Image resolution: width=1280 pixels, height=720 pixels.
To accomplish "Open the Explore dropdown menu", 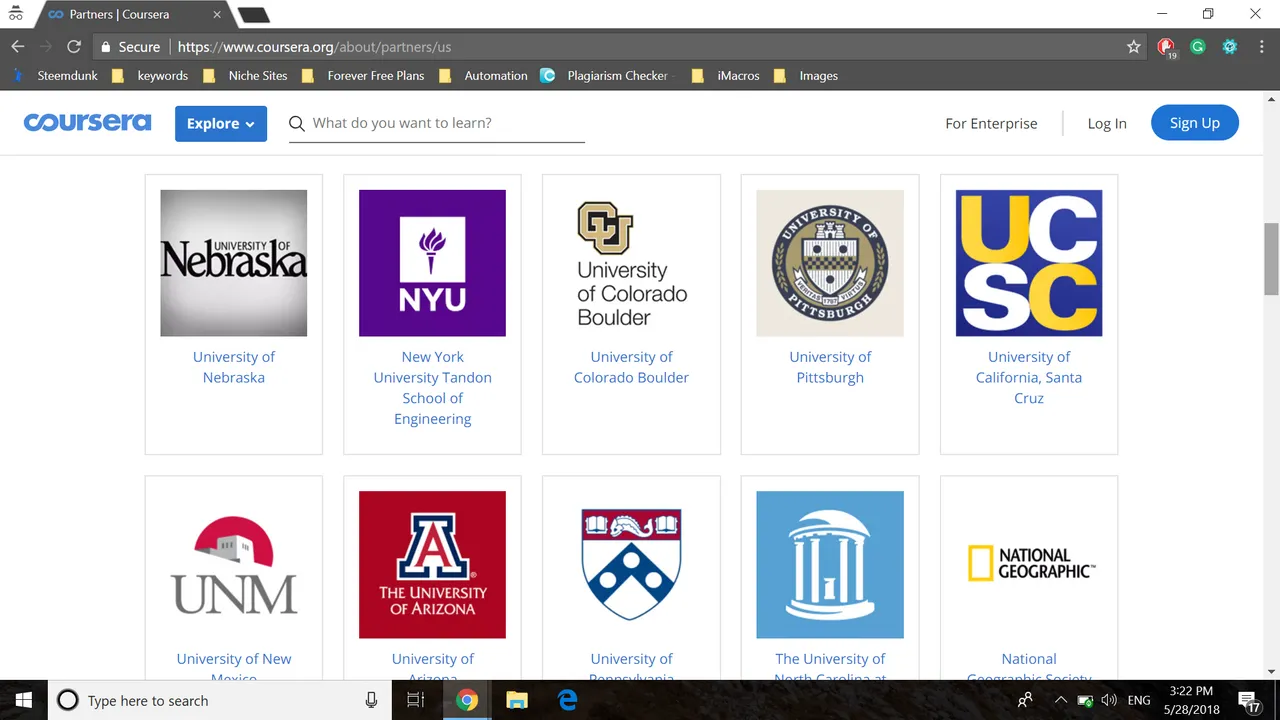I will coord(221,124).
